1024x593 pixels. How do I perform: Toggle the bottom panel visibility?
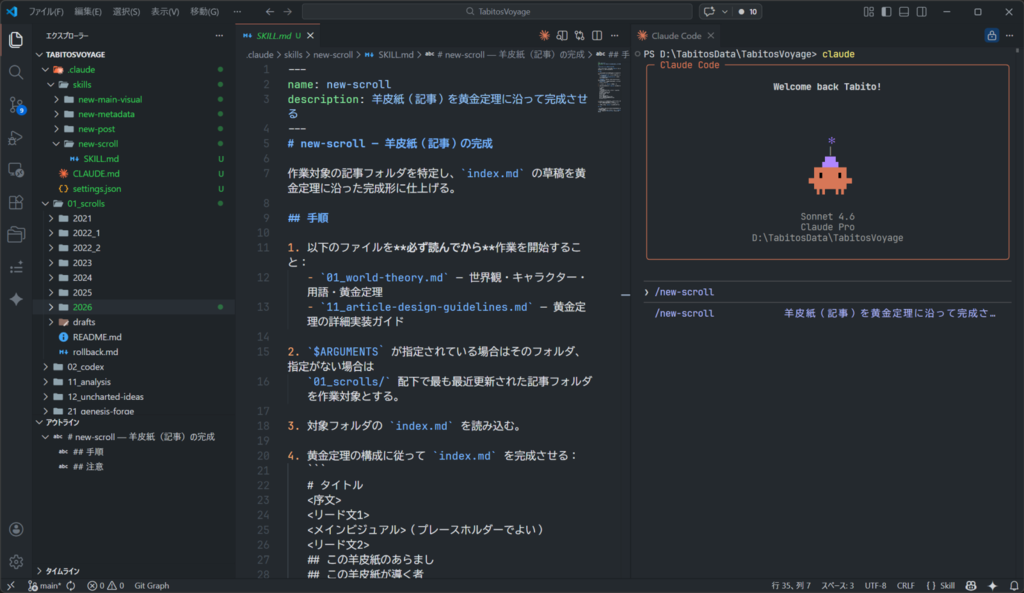(904, 12)
